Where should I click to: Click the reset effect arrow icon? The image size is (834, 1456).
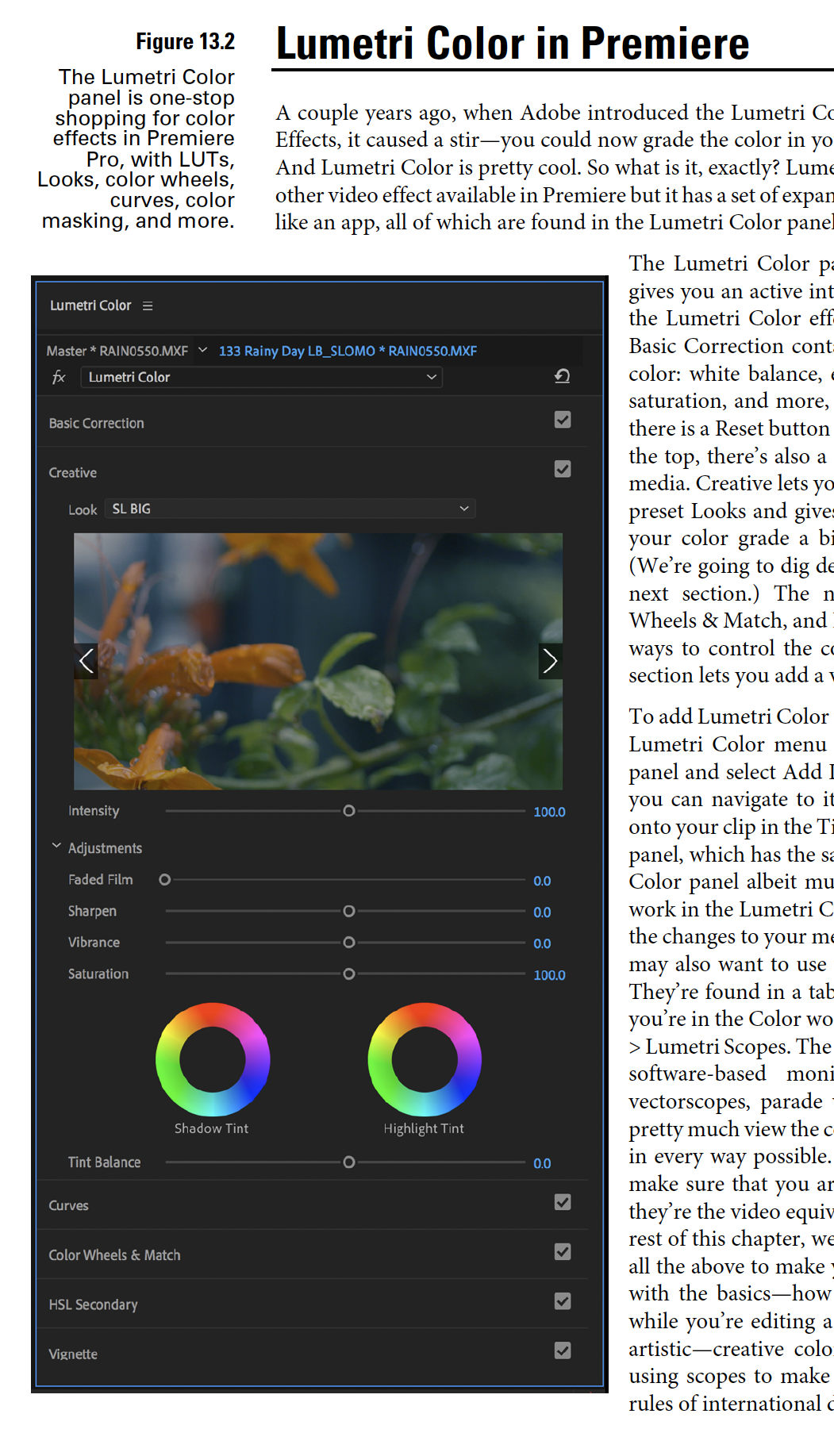pos(562,376)
